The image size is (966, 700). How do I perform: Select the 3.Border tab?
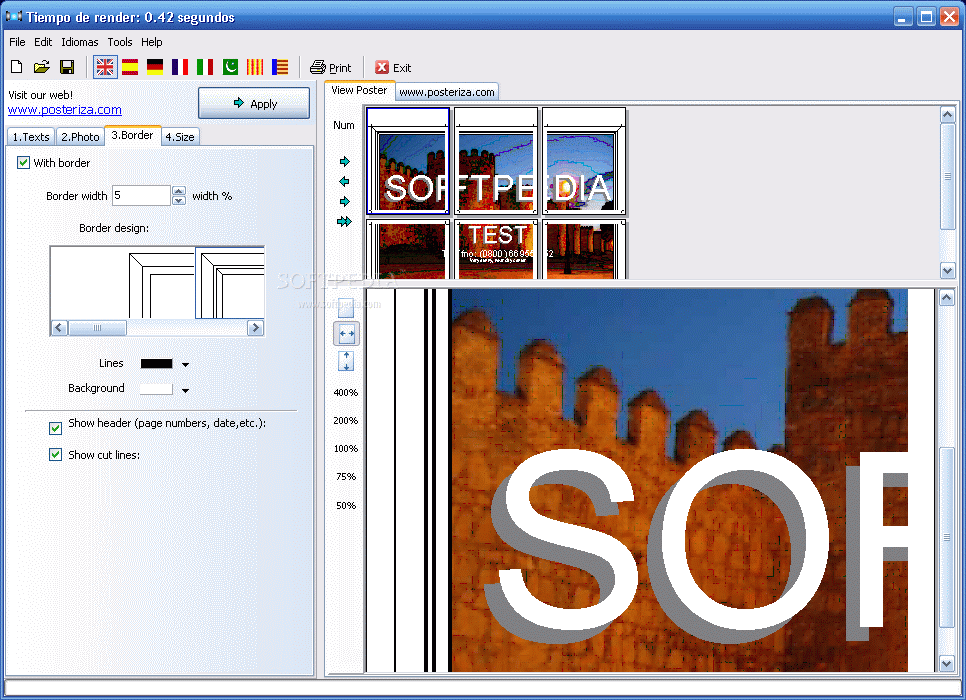[132, 135]
